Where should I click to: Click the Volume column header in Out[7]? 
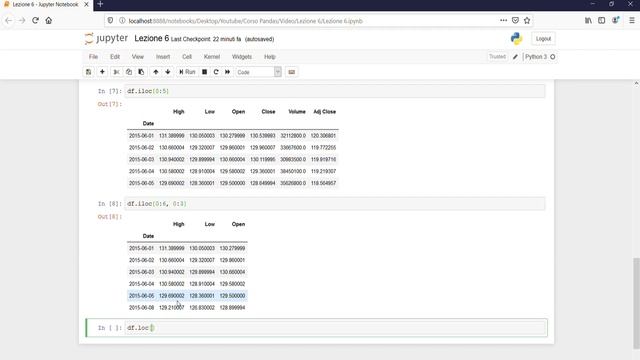[x=297, y=111]
